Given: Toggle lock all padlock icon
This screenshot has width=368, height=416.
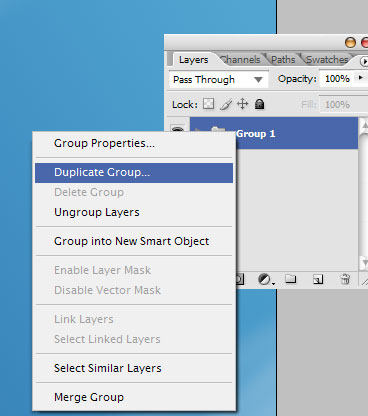Looking at the screenshot, I should tap(259, 104).
